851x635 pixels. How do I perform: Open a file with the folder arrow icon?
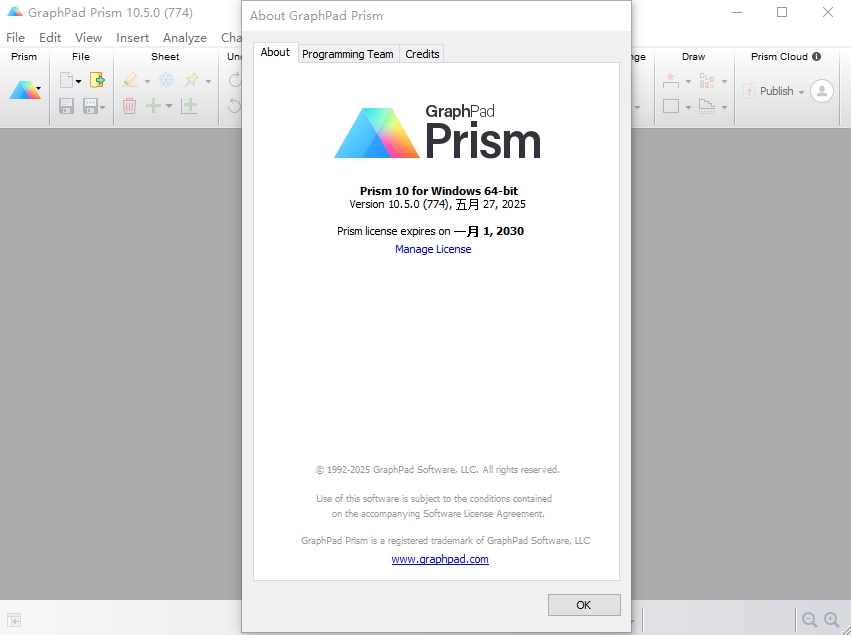pos(97,80)
